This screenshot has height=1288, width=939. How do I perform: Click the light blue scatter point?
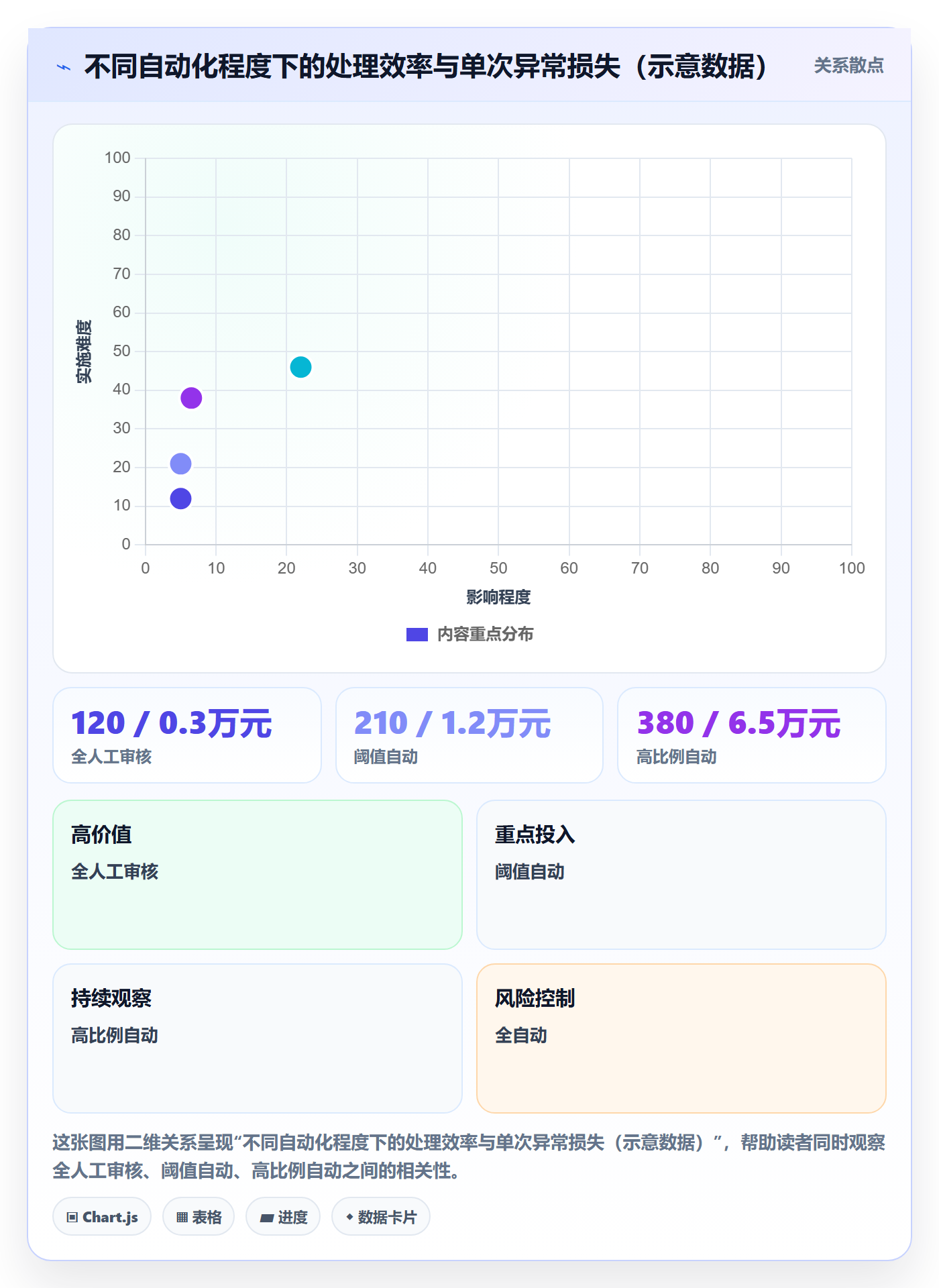[180, 464]
